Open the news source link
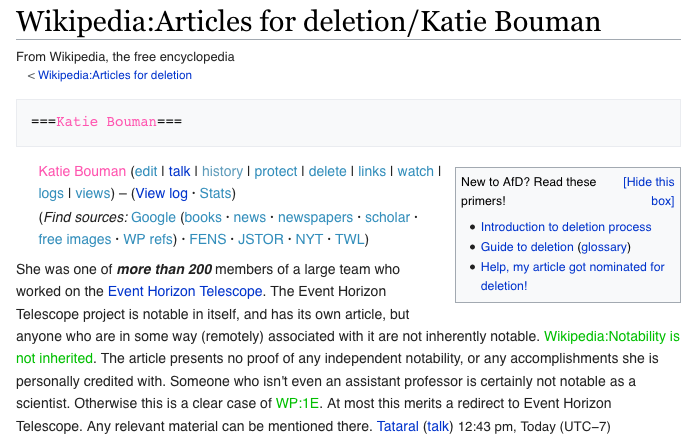 (x=250, y=217)
